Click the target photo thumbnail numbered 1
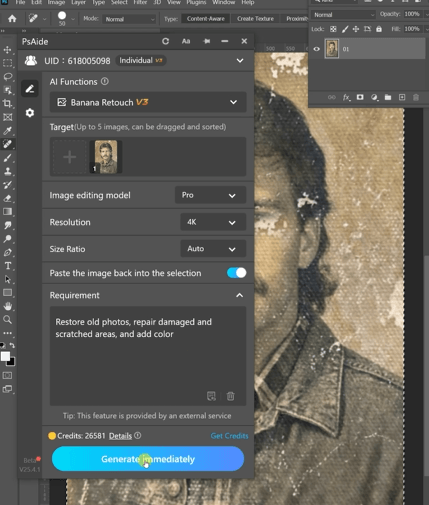 [106, 157]
